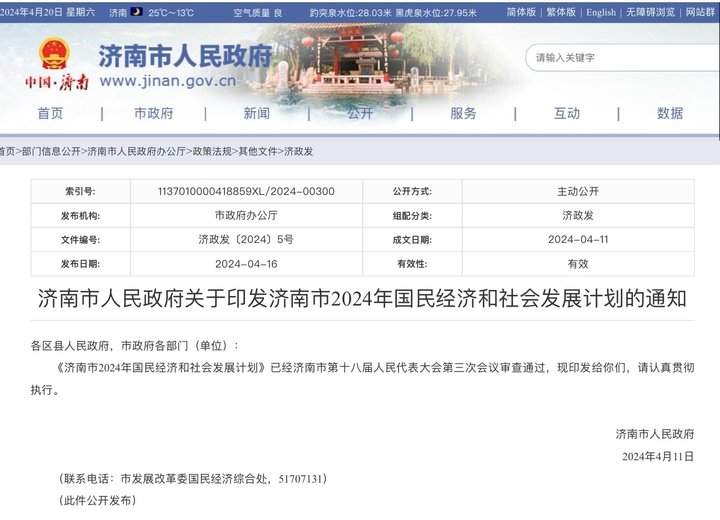720x520 pixels.
Task: Select the 新闻 navigation tab
Action: (256, 113)
